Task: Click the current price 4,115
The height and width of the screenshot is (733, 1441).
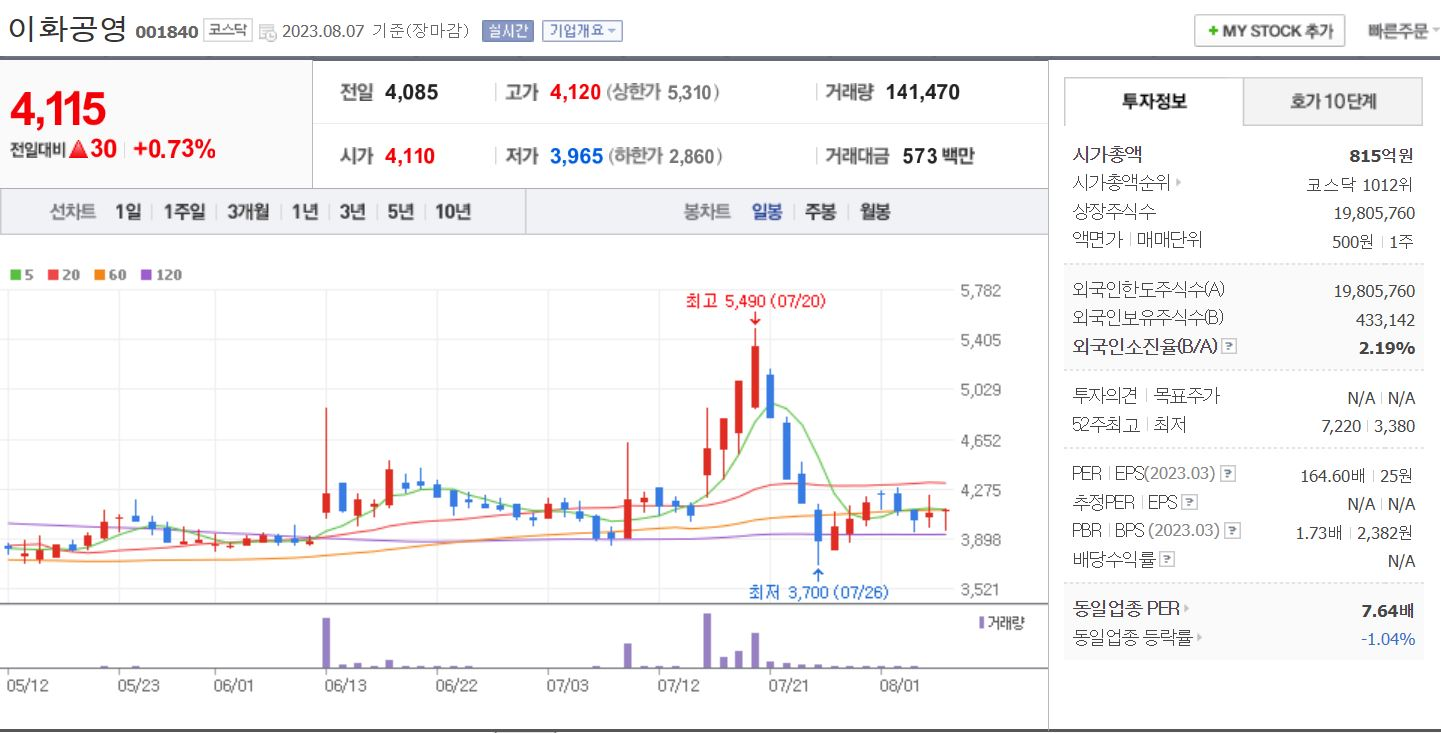Action: (58, 109)
